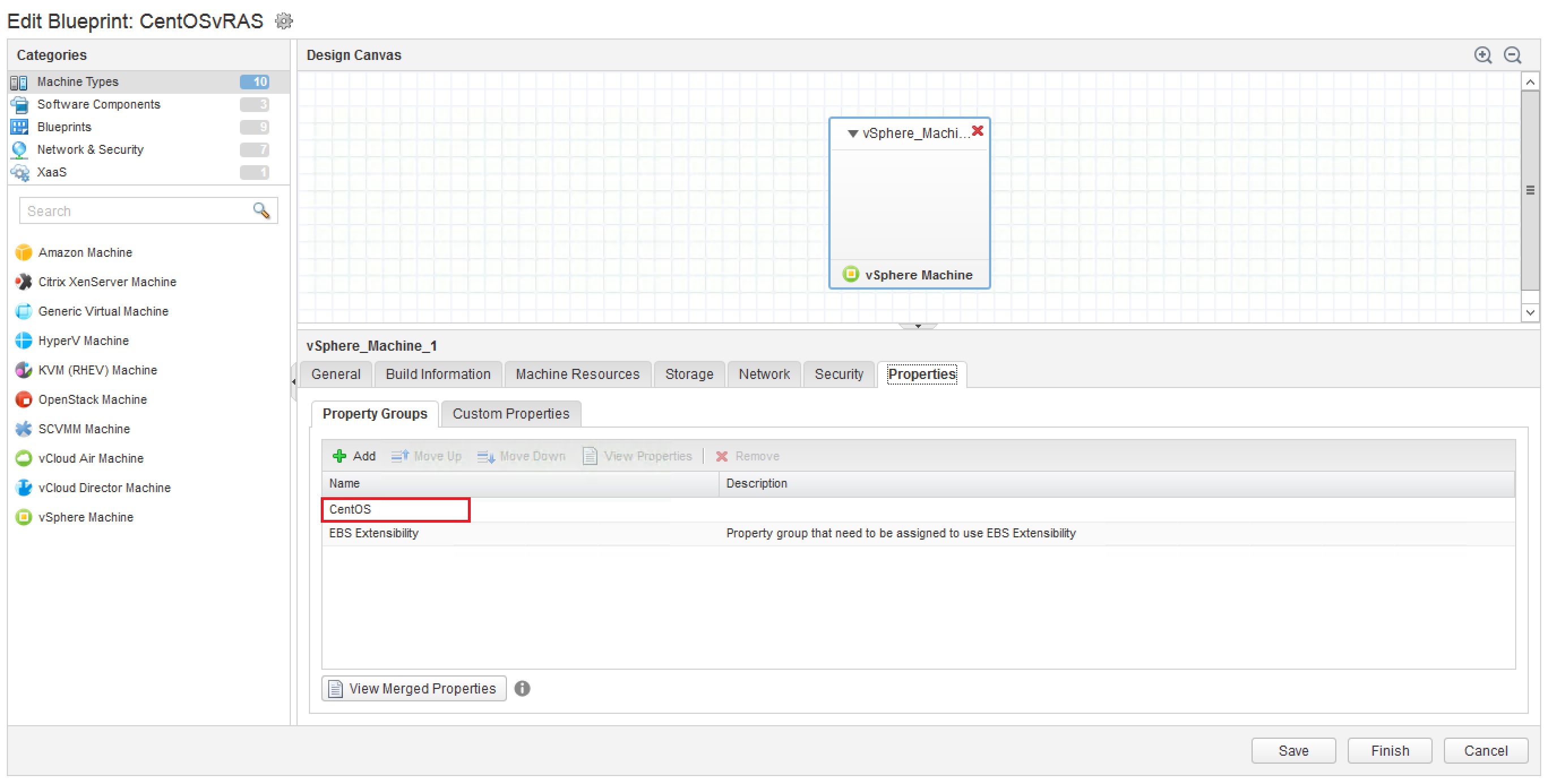Click the Name column header
The height and width of the screenshot is (784, 1548).
(x=521, y=484)
